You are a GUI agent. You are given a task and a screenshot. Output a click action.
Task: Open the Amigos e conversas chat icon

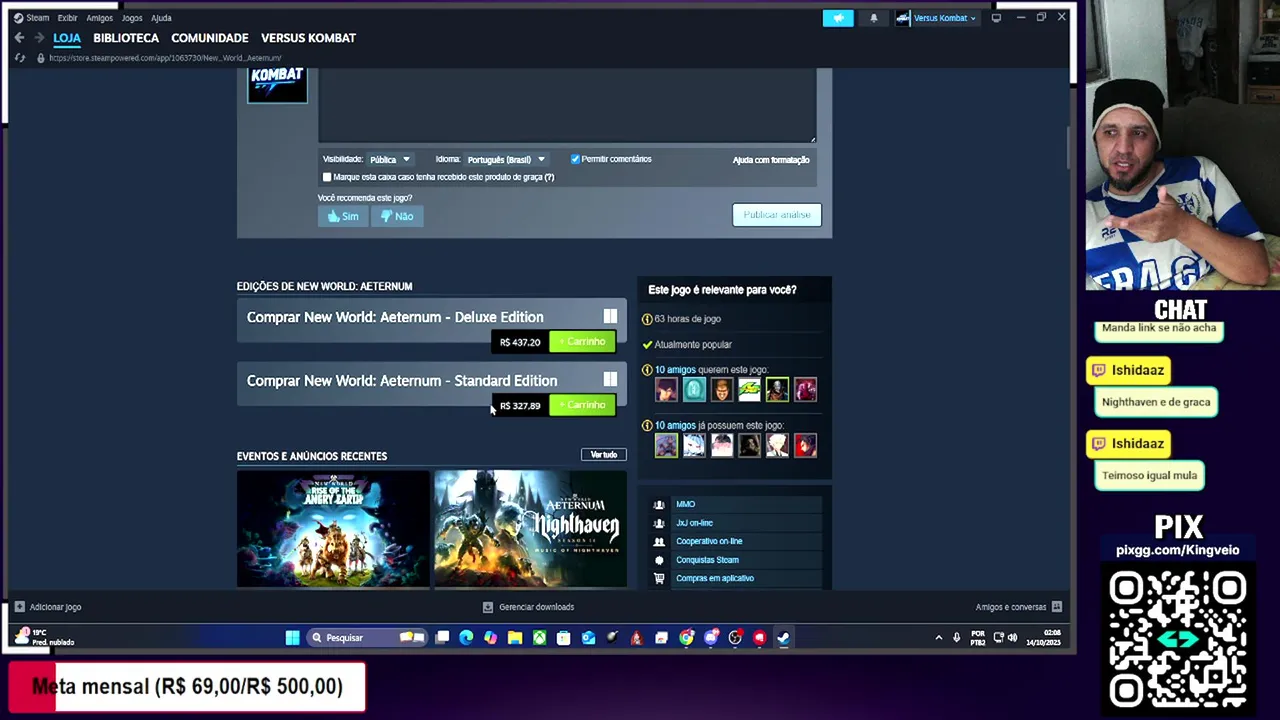tap(1056, 607)
